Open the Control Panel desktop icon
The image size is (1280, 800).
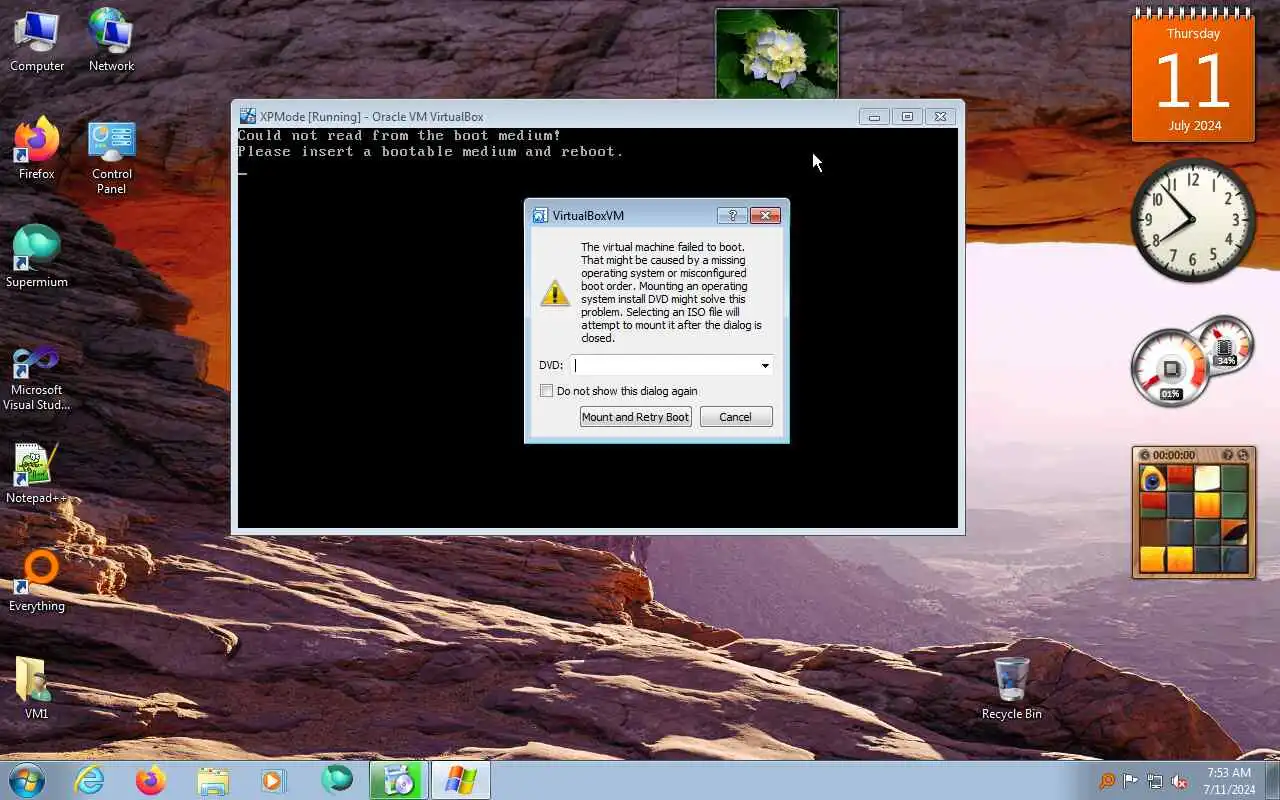coord(111,156)
